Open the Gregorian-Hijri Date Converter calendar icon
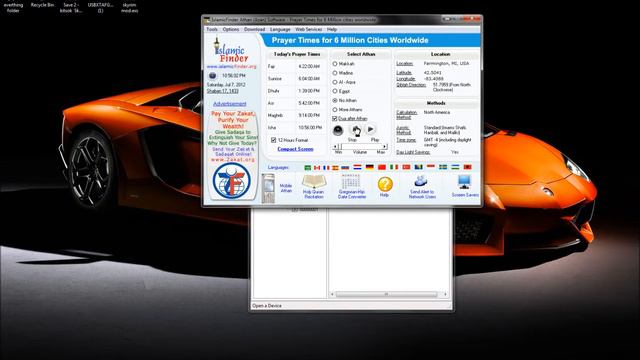The width and height of the screenshot is (640, 360). coord(351,181)
